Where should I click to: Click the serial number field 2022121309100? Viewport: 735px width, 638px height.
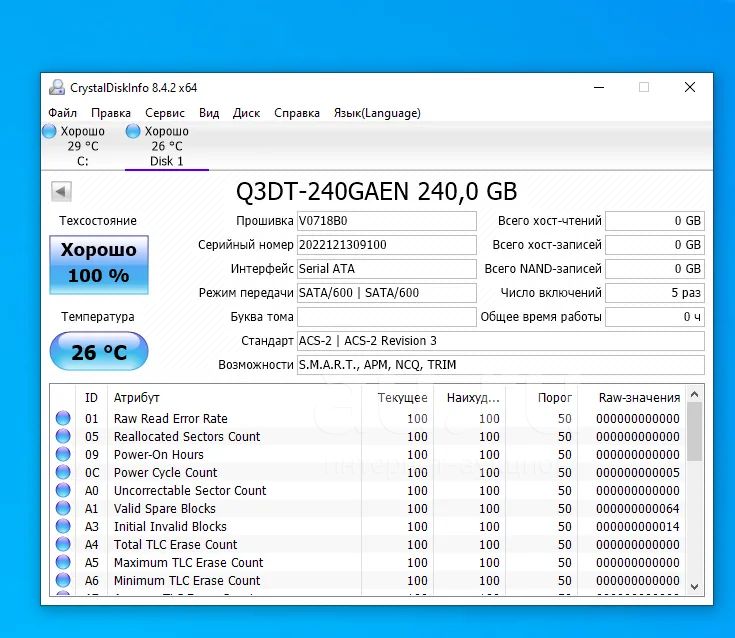[x=387, y=245]
